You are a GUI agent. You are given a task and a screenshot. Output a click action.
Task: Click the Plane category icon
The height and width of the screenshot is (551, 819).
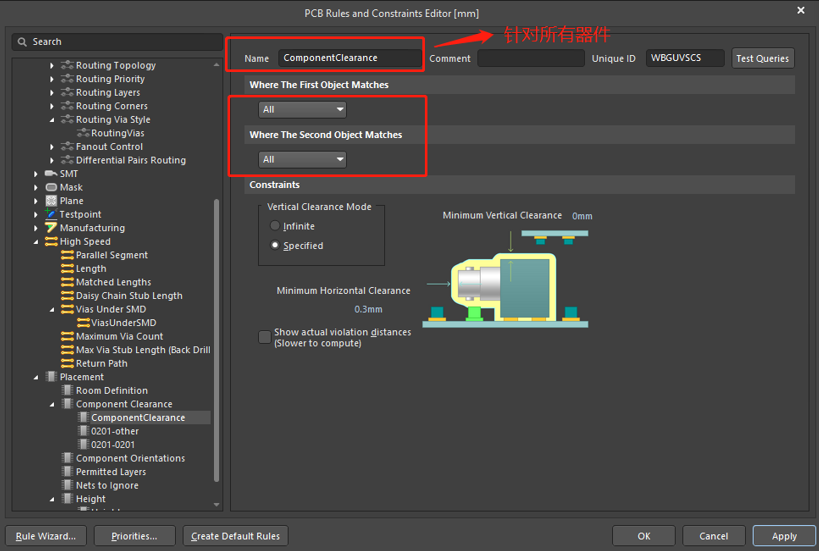(x=51, y=201)
